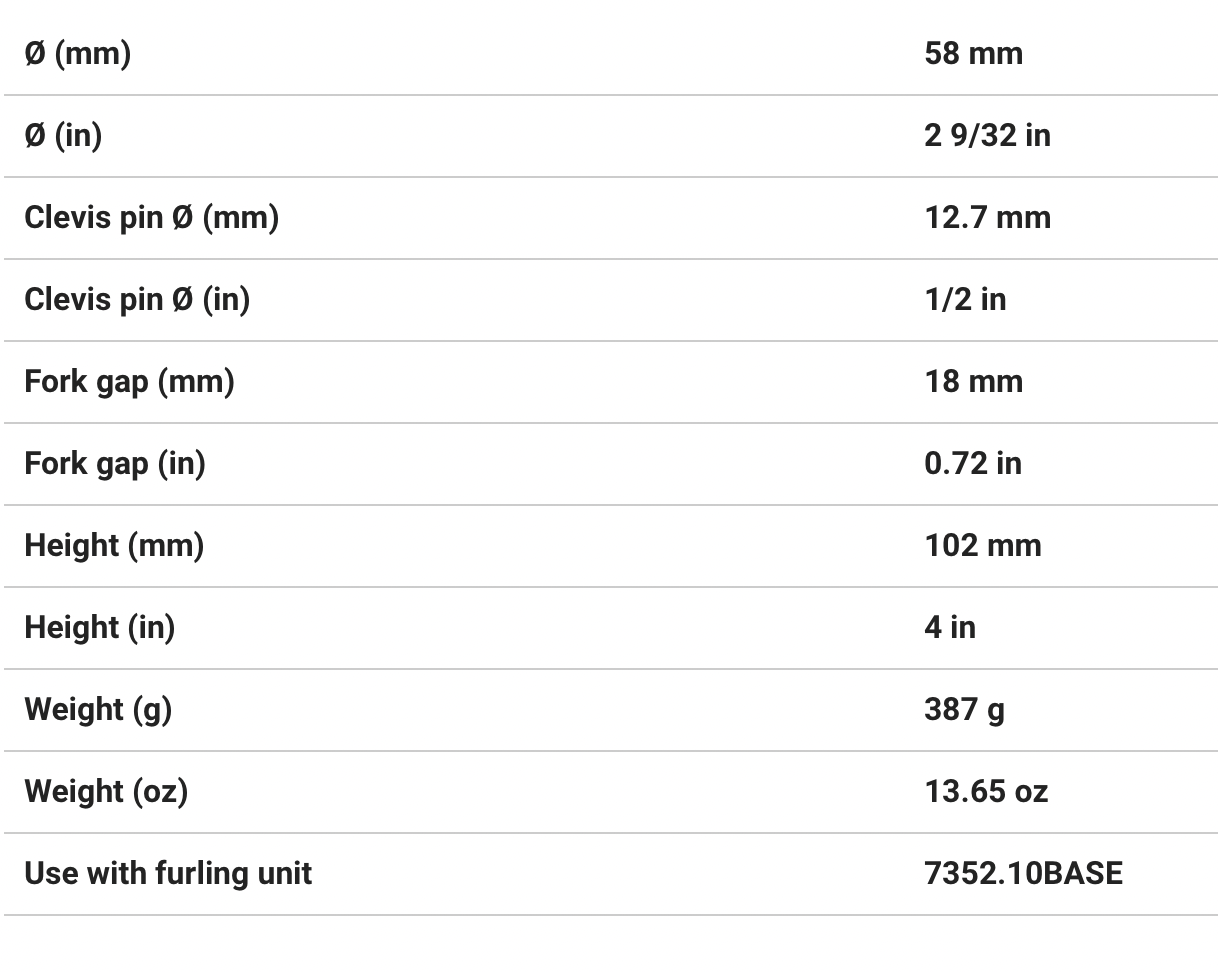Image resolution: width=1218 pixels, height=972 pixels.
Task: Open the 7352.10BASE furling unit reference
Action: click(1023, 873)
